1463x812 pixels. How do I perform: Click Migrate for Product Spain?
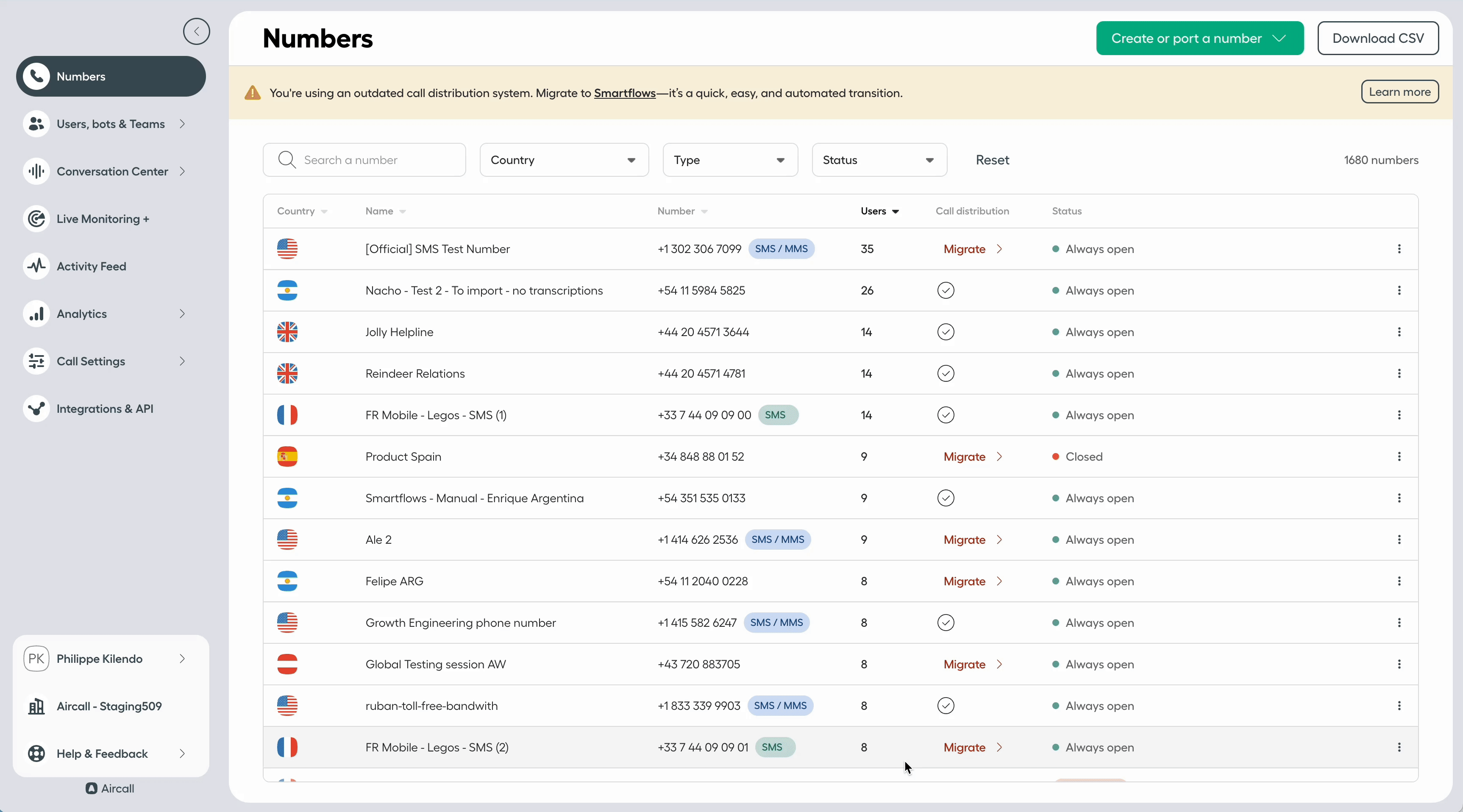(972, 456)
